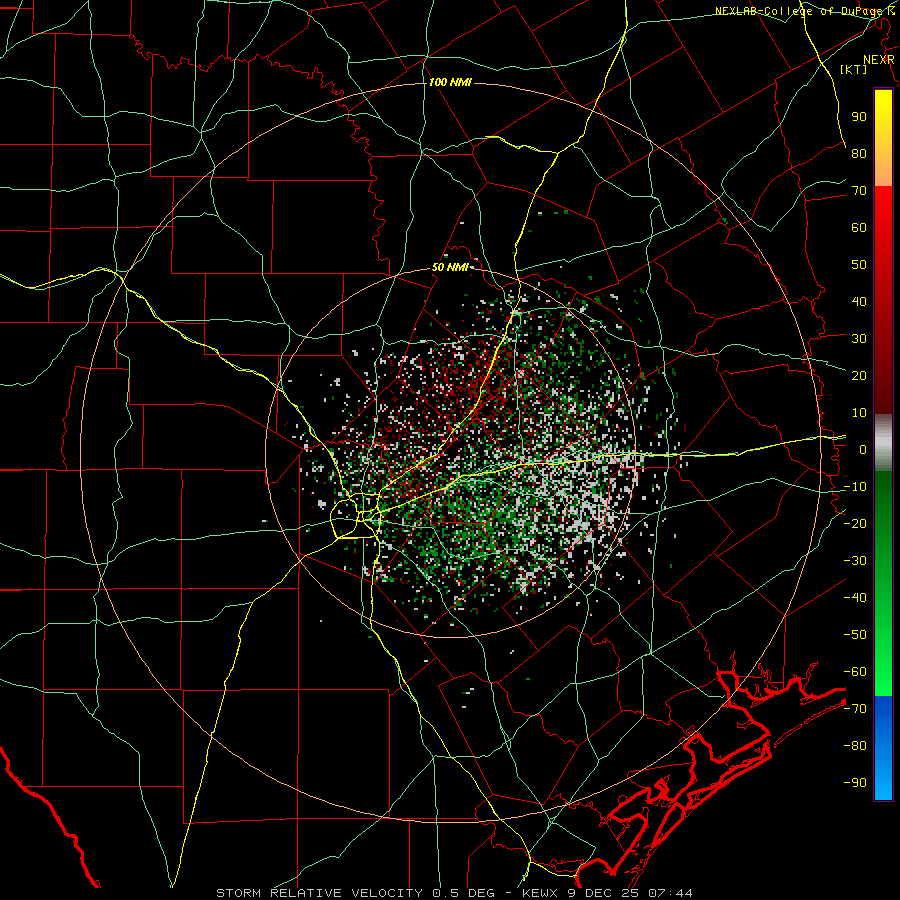Click the -60 value on the velocity scale
Screen dimensions: 900x900
tap(855, 672)
